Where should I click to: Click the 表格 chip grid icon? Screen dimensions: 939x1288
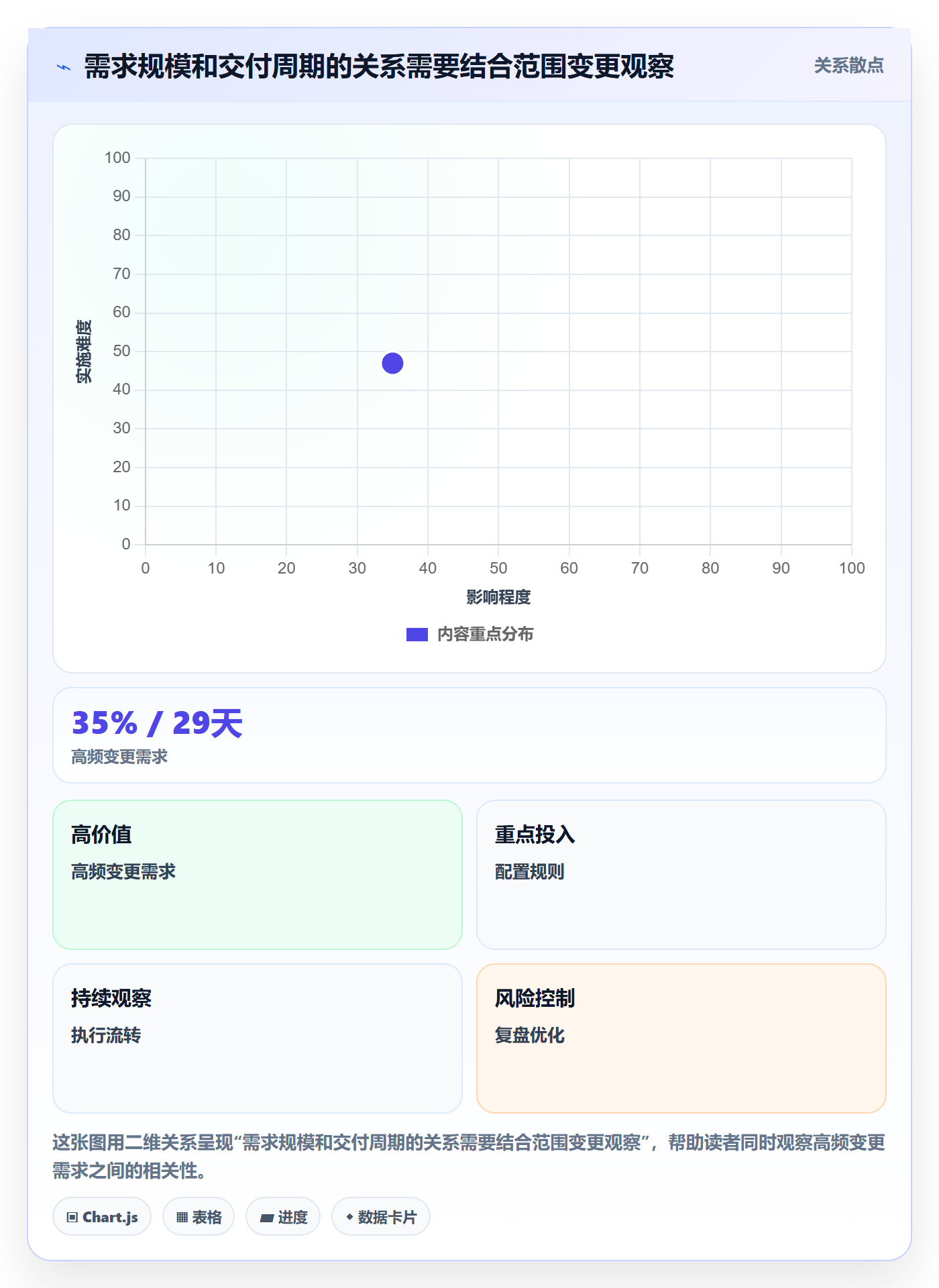(x=182, y=1217)
